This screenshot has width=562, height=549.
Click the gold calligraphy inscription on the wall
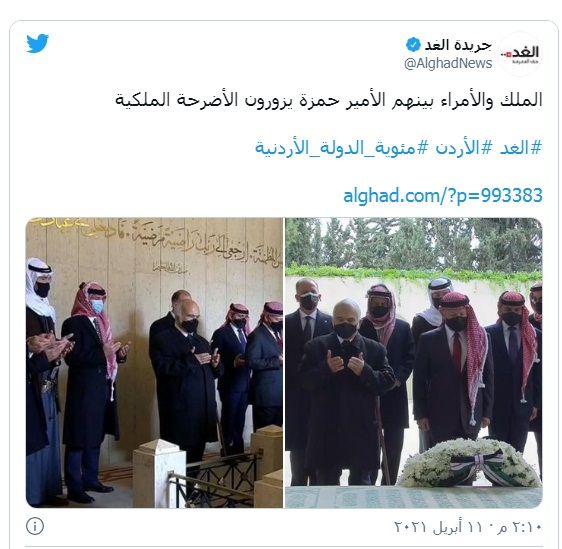(x=158, y=242)
